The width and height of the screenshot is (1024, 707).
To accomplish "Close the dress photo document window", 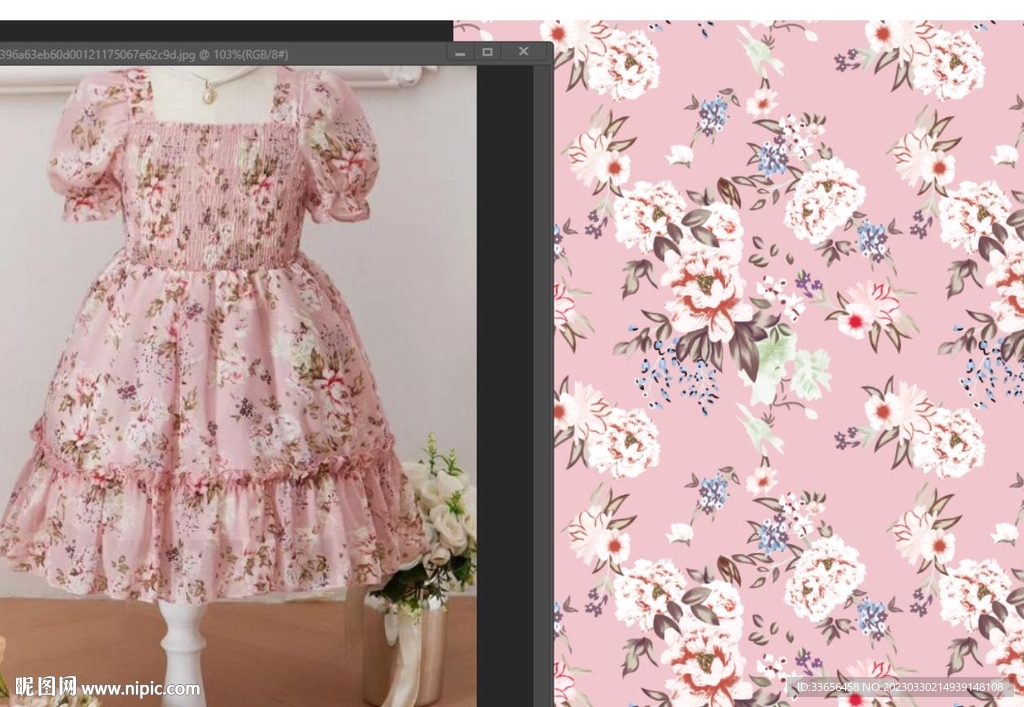I will tap(524, 52).
